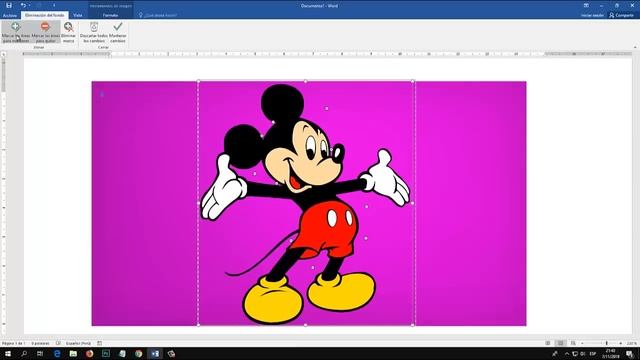Open the Undo history dropdown arrow
The image size is (640, 360).
29,5
